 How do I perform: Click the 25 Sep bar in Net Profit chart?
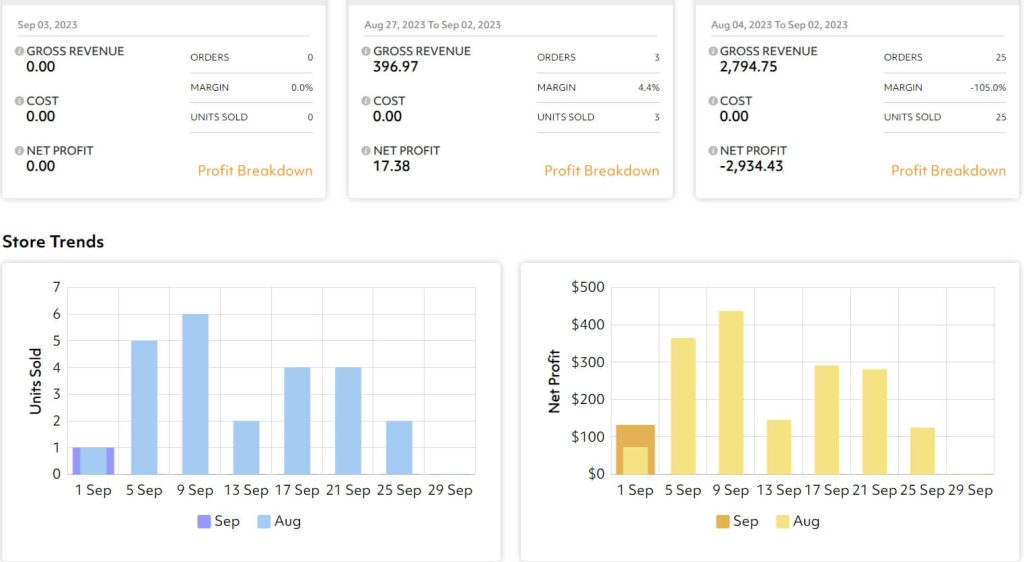click(x=922, y=451)
